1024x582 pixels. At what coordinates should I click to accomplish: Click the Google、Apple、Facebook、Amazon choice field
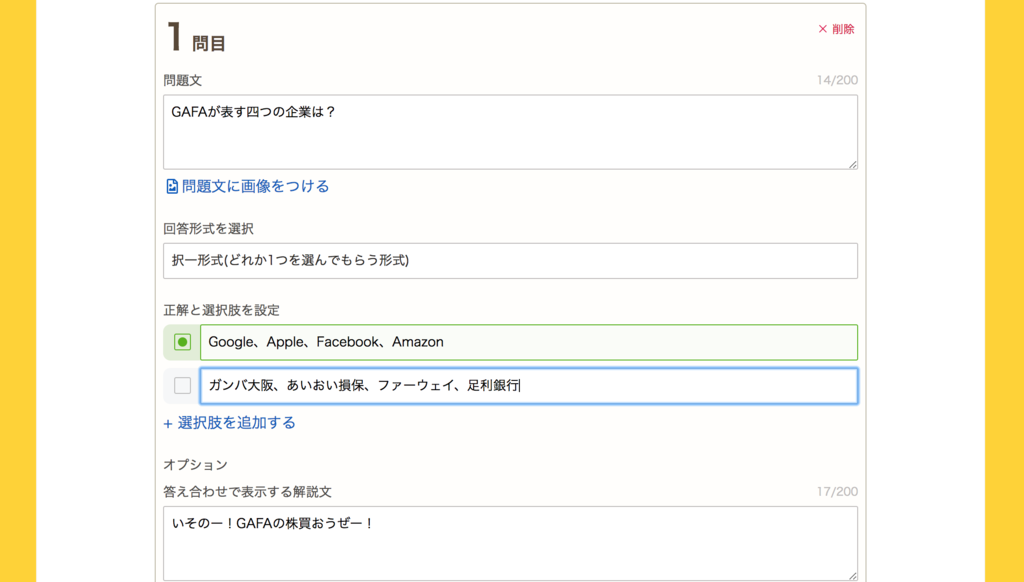528,342
